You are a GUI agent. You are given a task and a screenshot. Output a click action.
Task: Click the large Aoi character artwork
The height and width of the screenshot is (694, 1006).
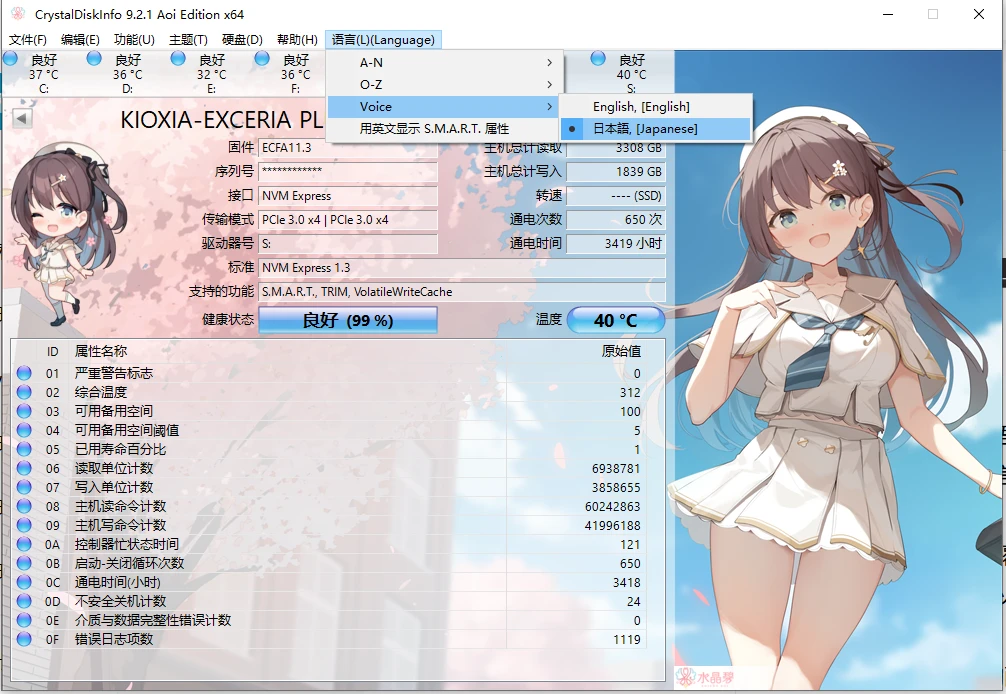pyautogui.click(x=837, y=369)
